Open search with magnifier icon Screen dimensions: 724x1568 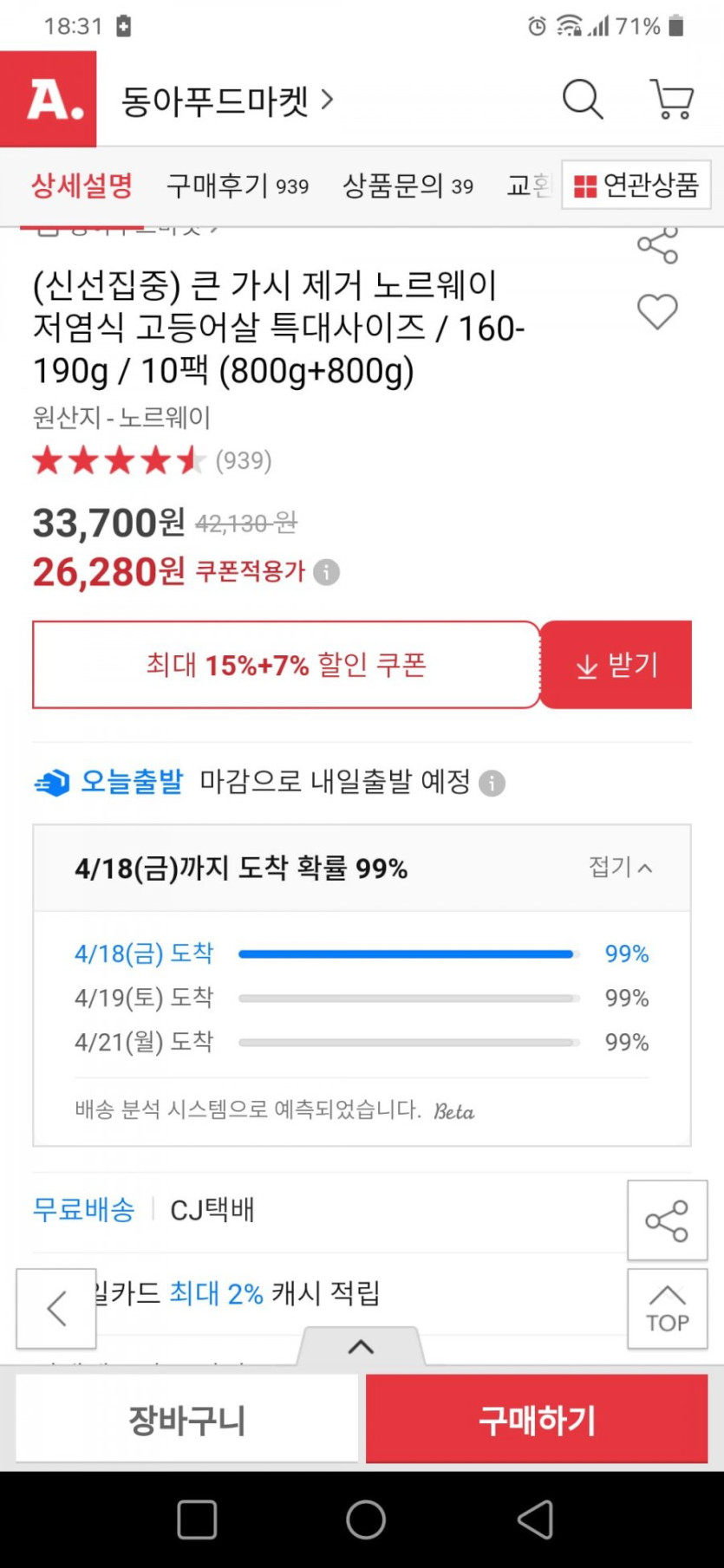click(583, 100)
